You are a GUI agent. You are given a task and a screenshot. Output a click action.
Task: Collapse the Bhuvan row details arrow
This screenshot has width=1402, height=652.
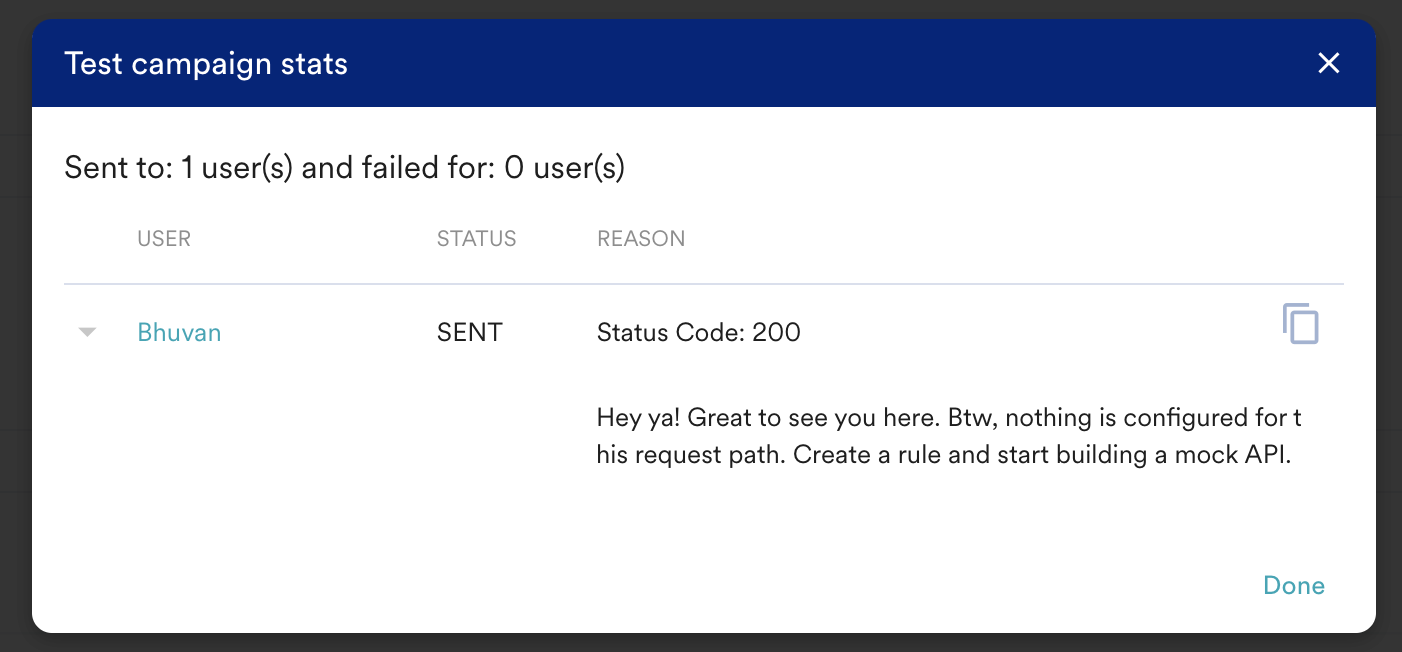[87, 333]
